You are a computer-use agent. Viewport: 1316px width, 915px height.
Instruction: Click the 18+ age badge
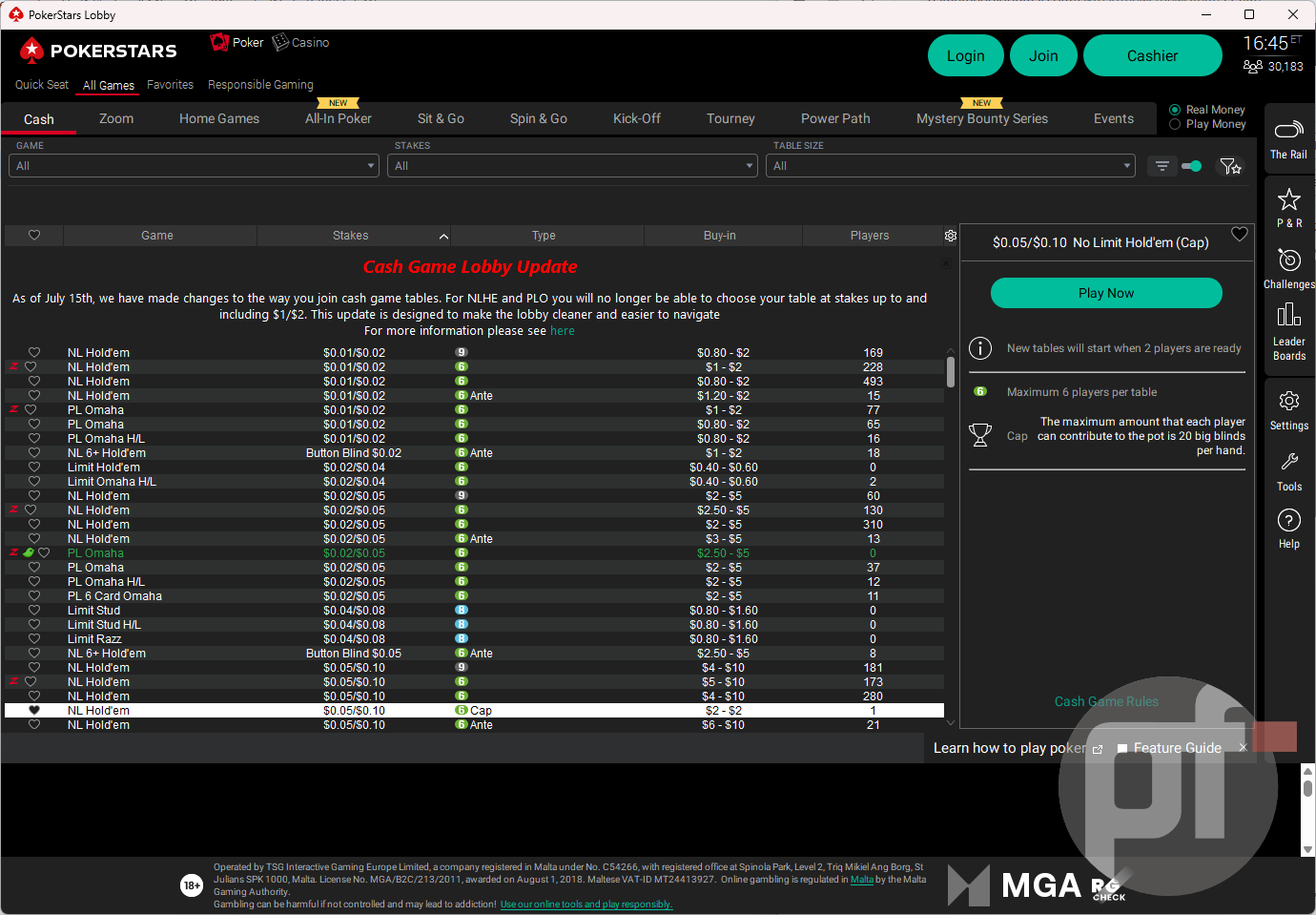(192, 885)
